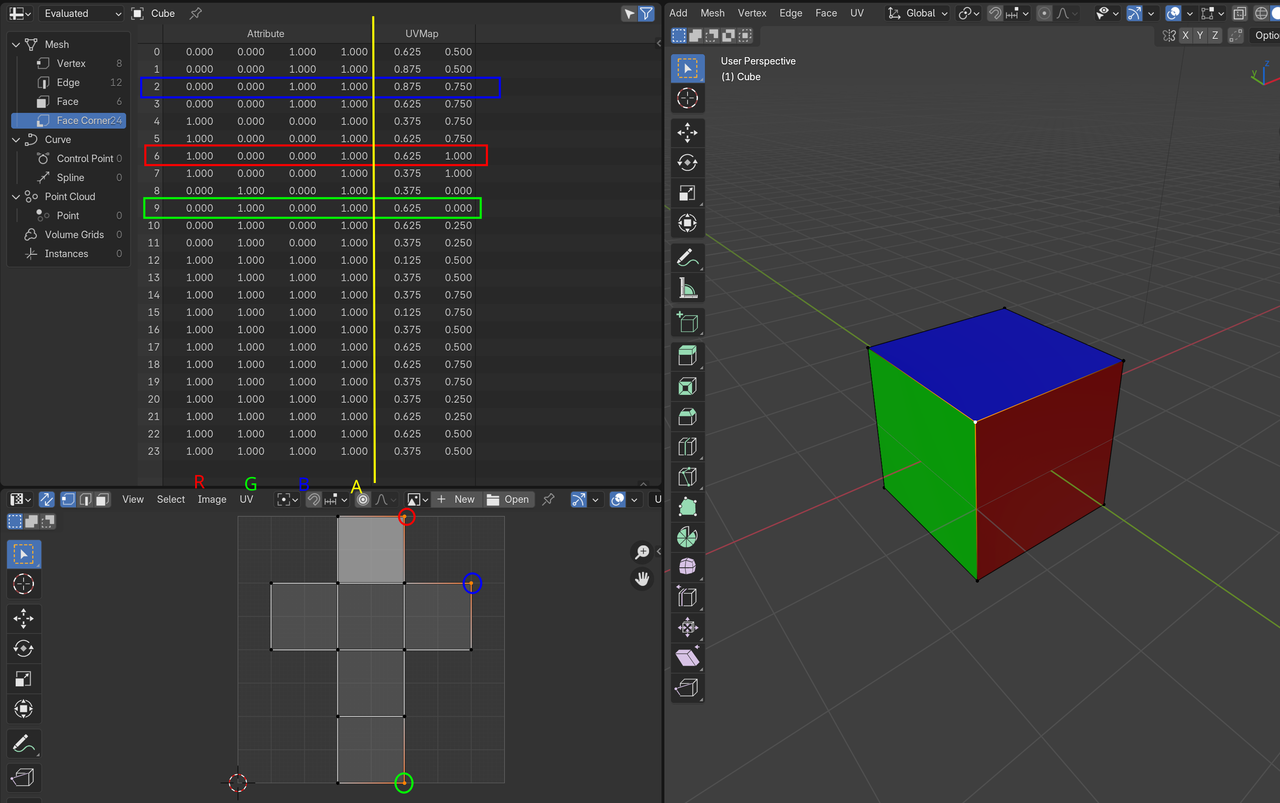This screenshot has height=803, width=1280.
Task: Activate the Transform tool in 3D viewport
Action: click(x=688, y=223)
